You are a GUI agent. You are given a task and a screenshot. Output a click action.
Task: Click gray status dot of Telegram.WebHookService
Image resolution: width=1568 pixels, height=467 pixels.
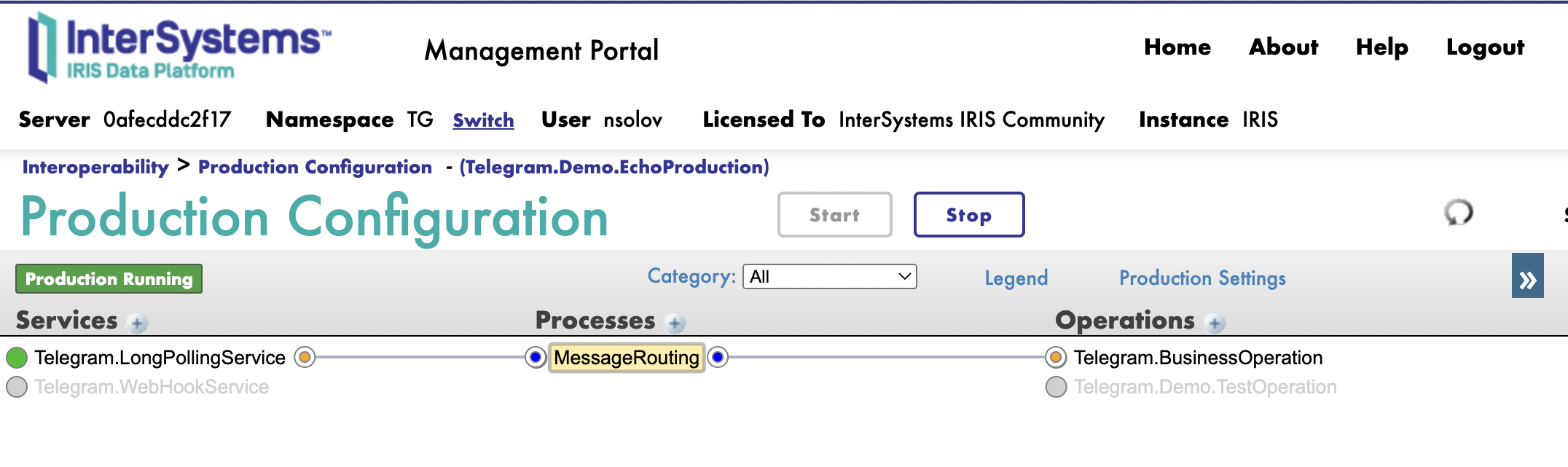coord(17,387)
